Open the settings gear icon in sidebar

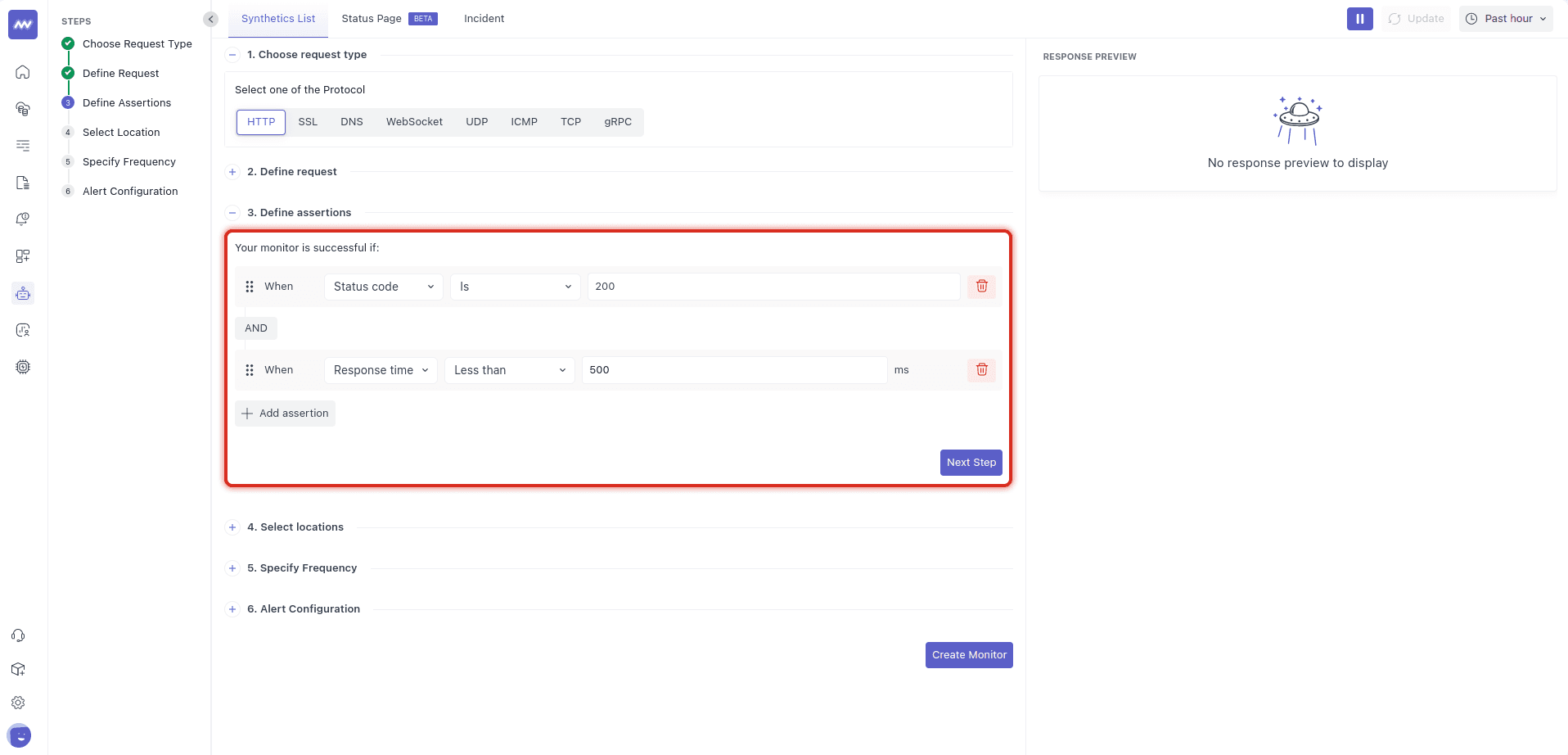(x=18, y=703)
